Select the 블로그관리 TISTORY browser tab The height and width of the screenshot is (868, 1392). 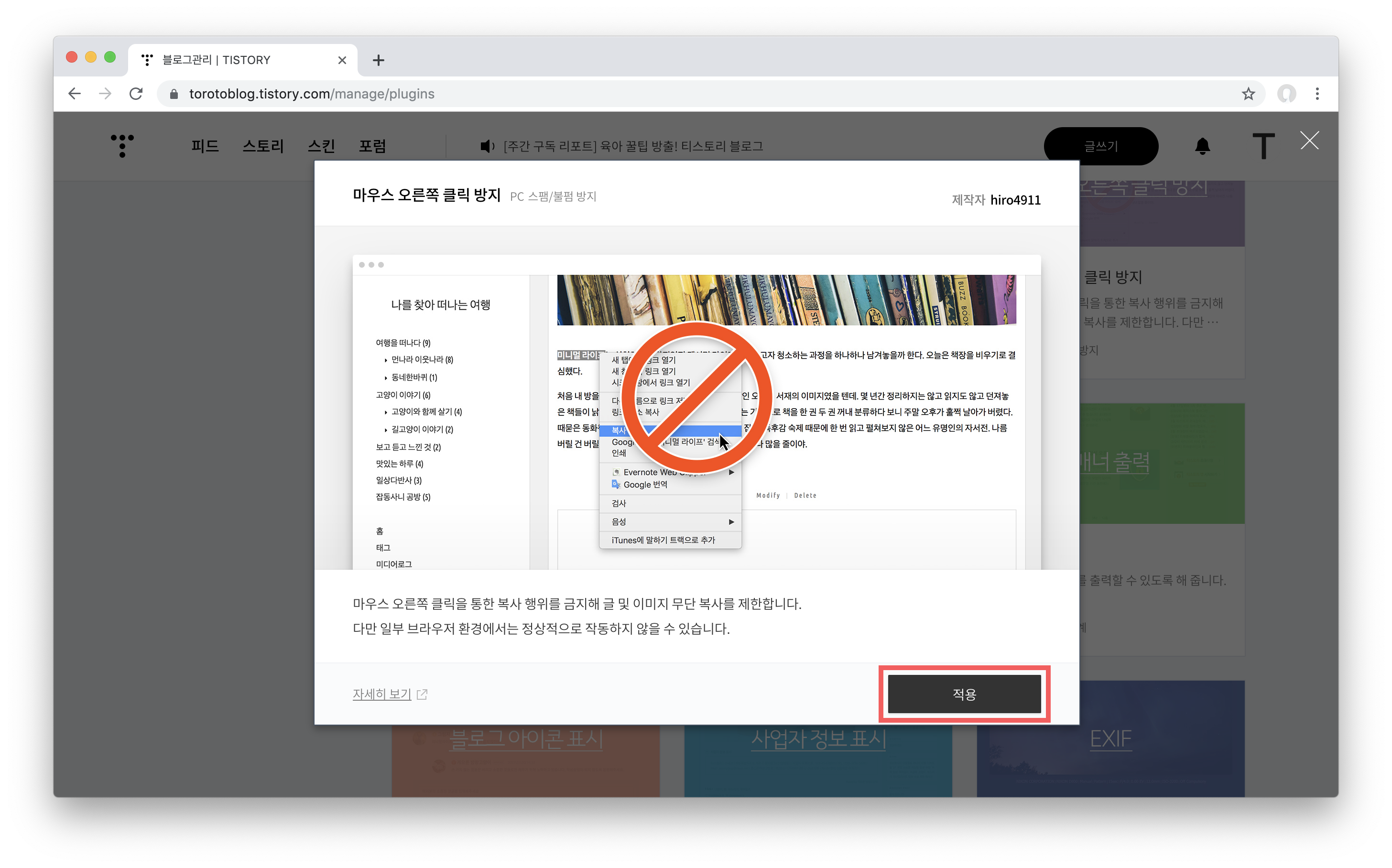pyautogui.click(x=243, y=60)
